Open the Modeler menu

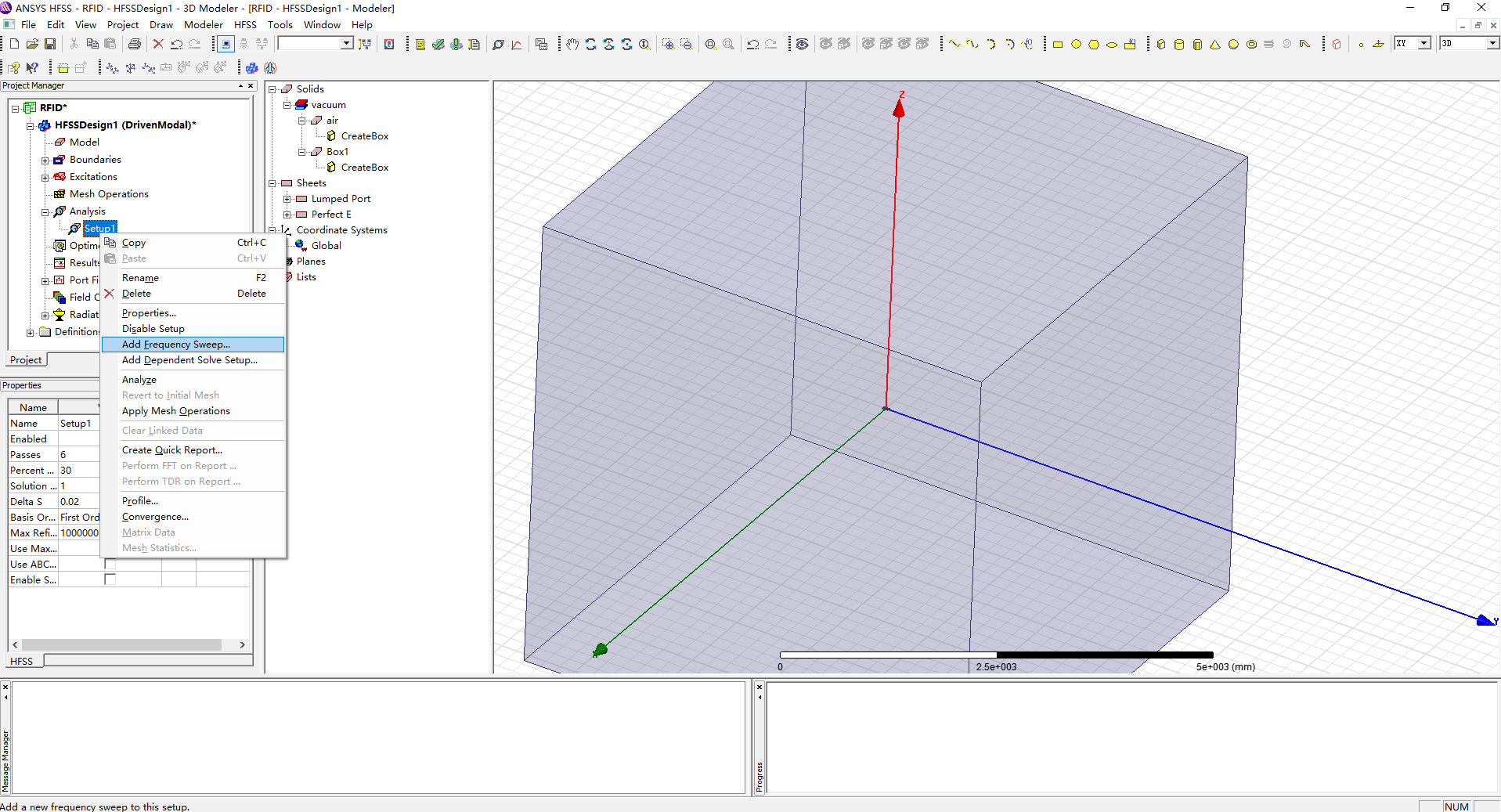203,25
